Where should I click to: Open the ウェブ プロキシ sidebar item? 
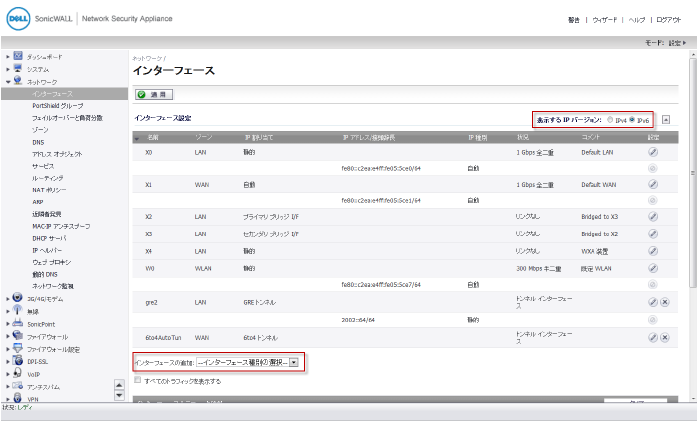pos(51,262)
